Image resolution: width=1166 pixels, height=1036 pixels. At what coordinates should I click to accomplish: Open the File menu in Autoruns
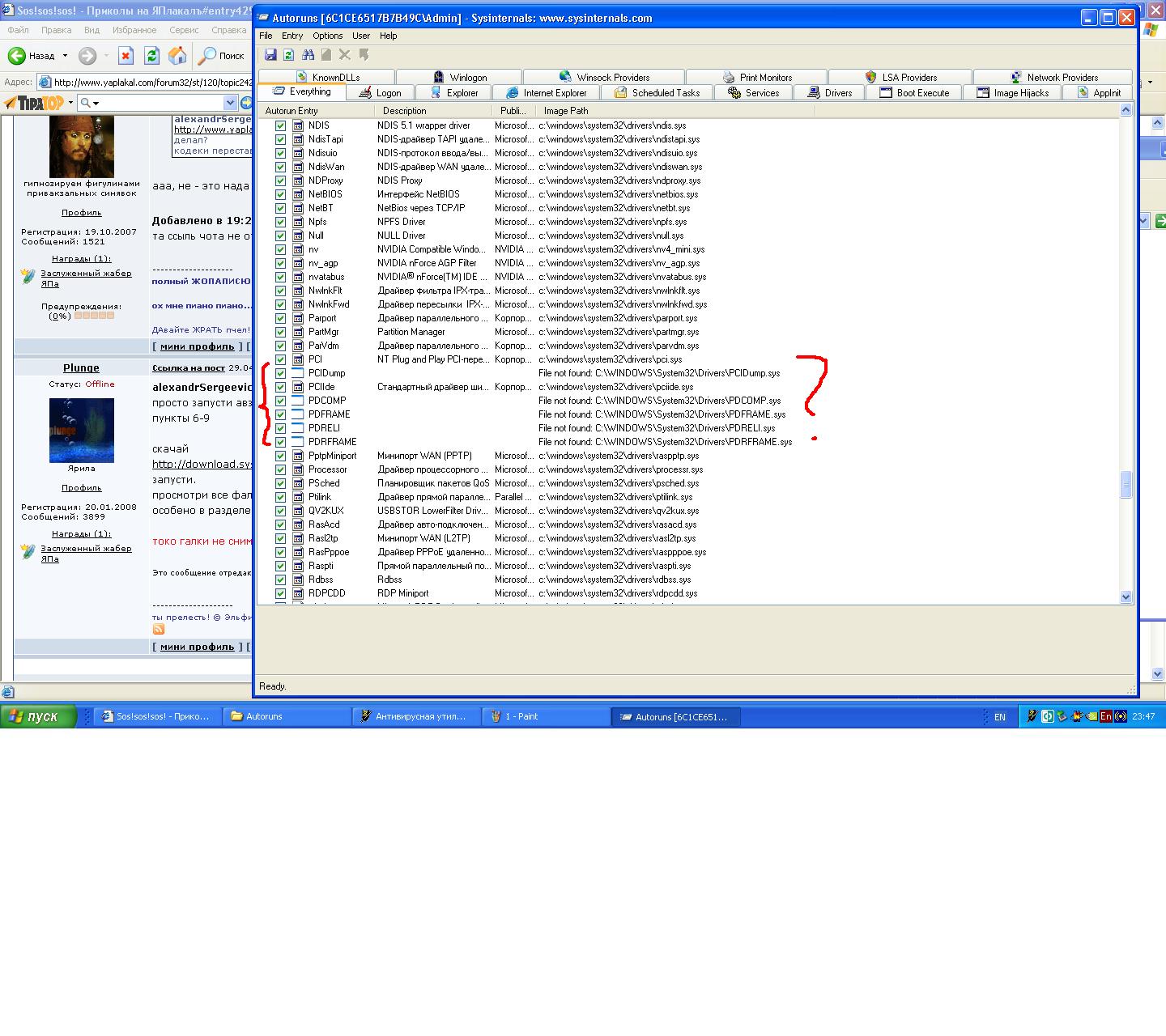(266, 36)
